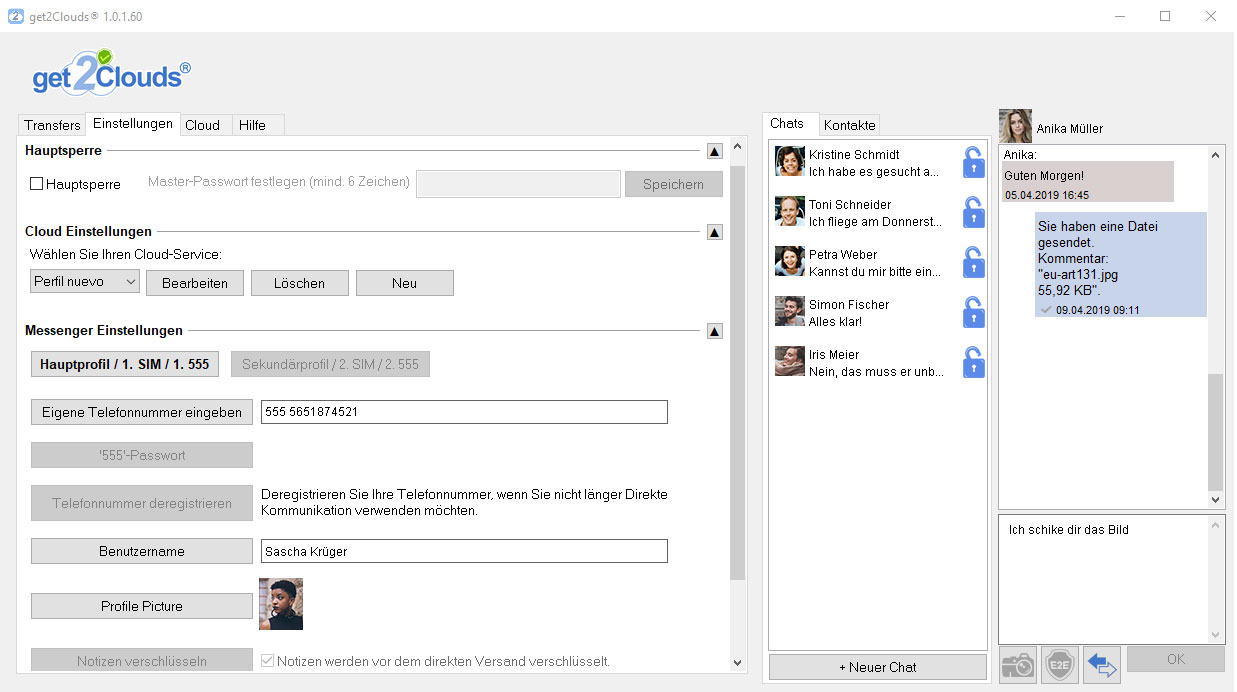This screenshot has width=1237, height=692.
Task: Click 'Eigene Telefonnummer eingeben' button
Action: pos(142,412)
